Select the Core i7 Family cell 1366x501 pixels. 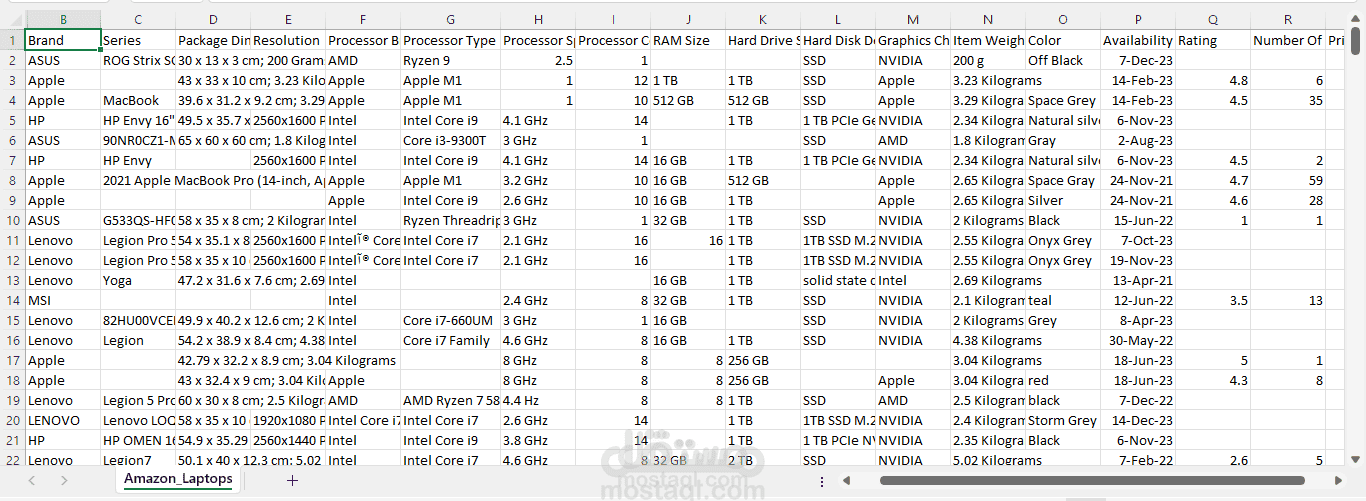[451, 341]
